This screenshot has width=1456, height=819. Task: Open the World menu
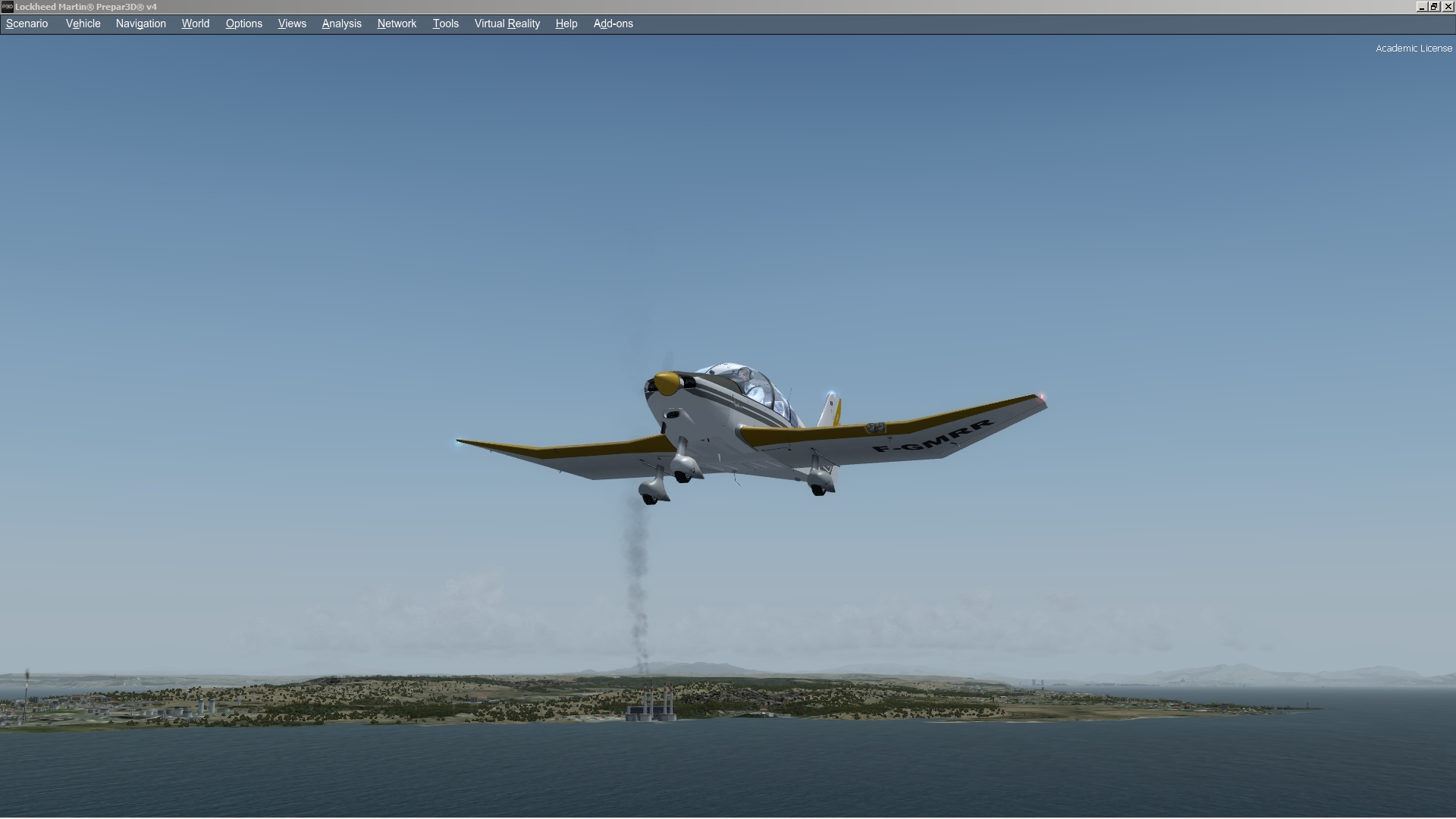[x=196, y=24]
